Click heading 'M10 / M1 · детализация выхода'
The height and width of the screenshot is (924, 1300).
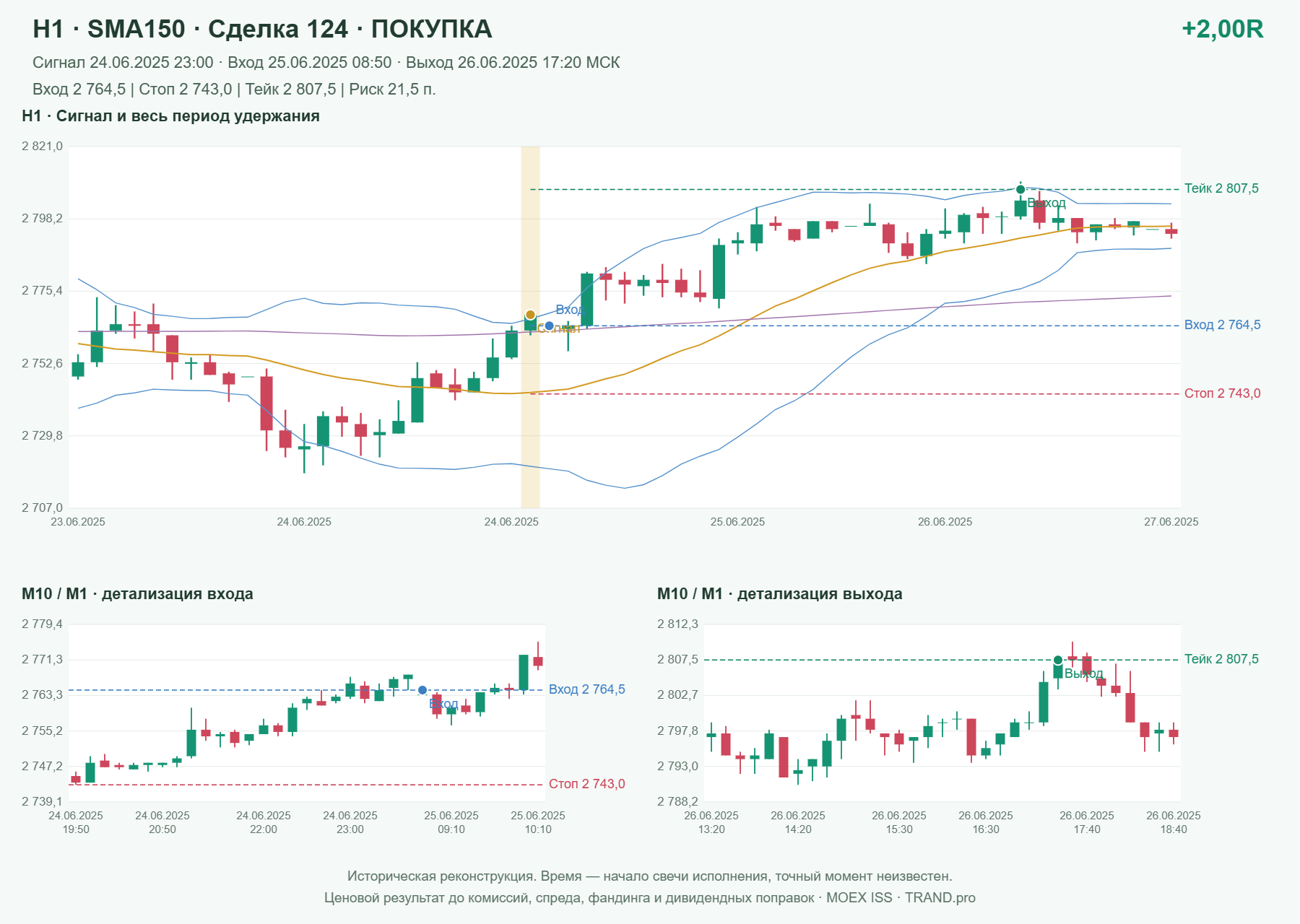[x=779, y=594]
